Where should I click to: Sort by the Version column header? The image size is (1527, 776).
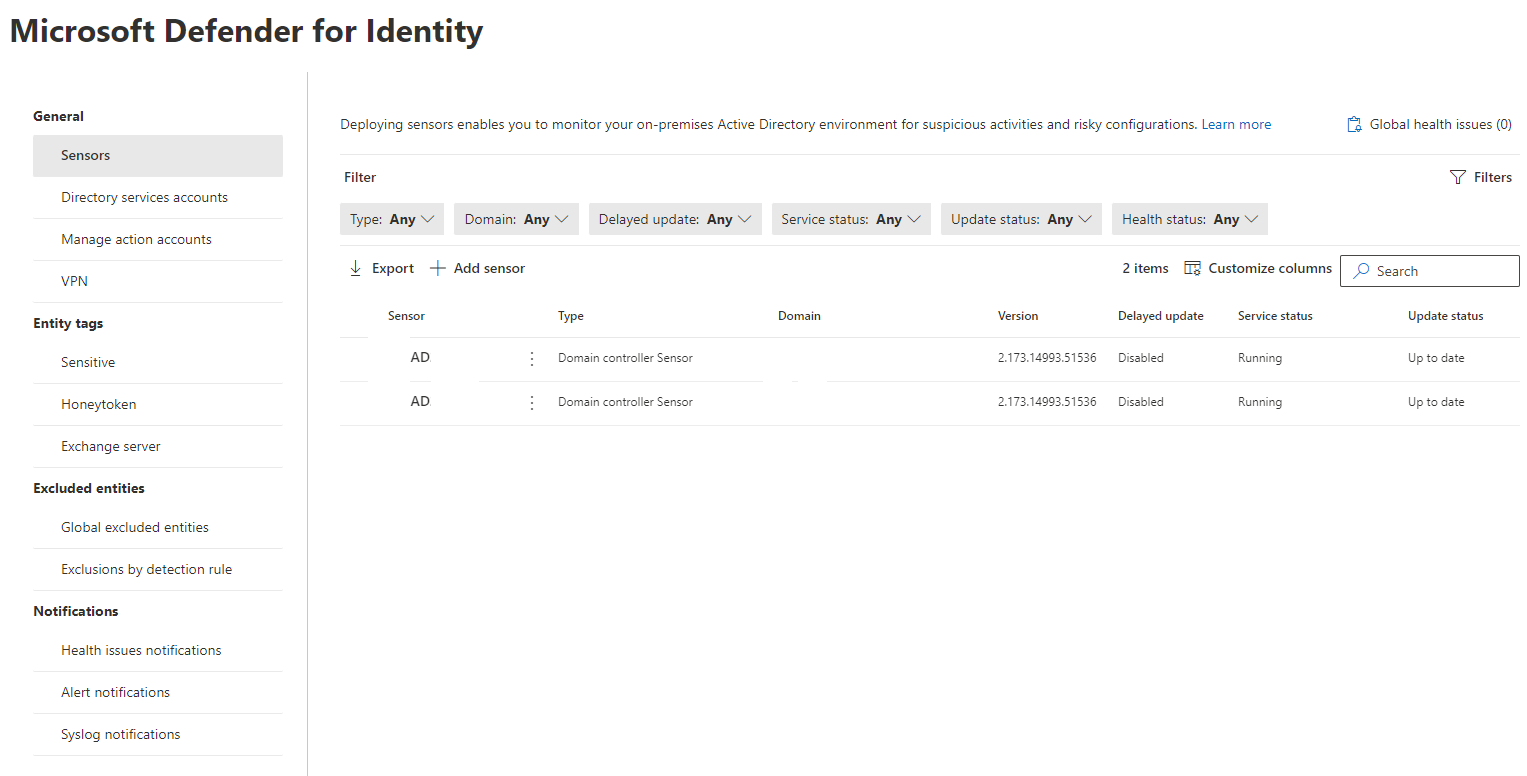point(1018,316)
